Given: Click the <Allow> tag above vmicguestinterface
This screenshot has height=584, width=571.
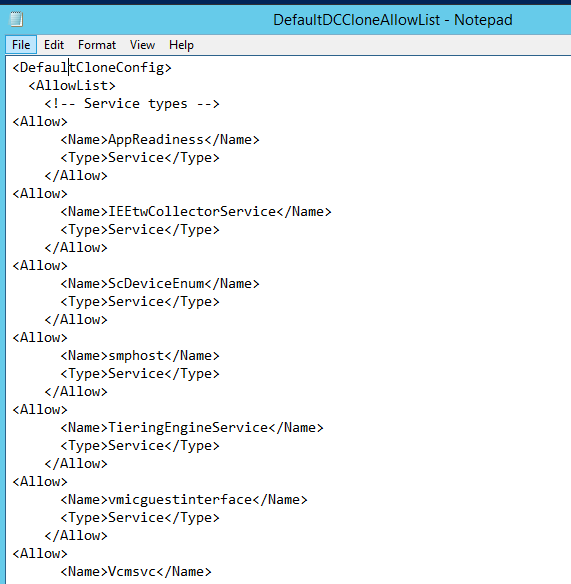Looking at the screenshot, I should pyautogui.click(x=40, y=482).
